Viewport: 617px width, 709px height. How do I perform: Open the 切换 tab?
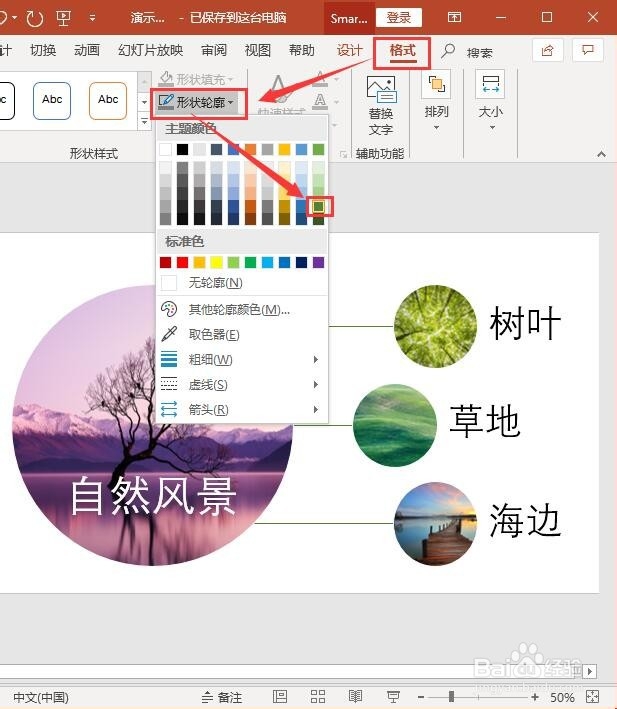(x=43, y=51)
